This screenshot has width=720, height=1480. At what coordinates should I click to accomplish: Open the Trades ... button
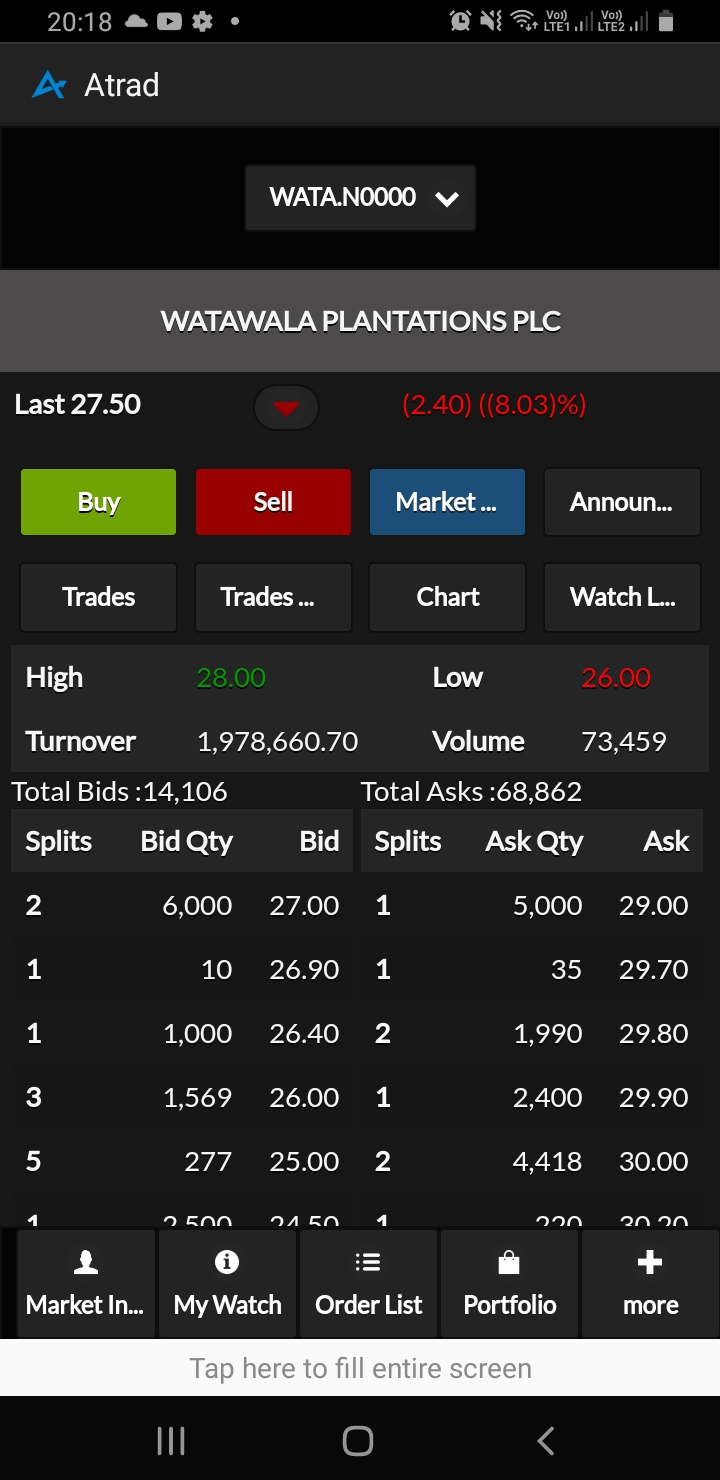(x=273, y=597)
